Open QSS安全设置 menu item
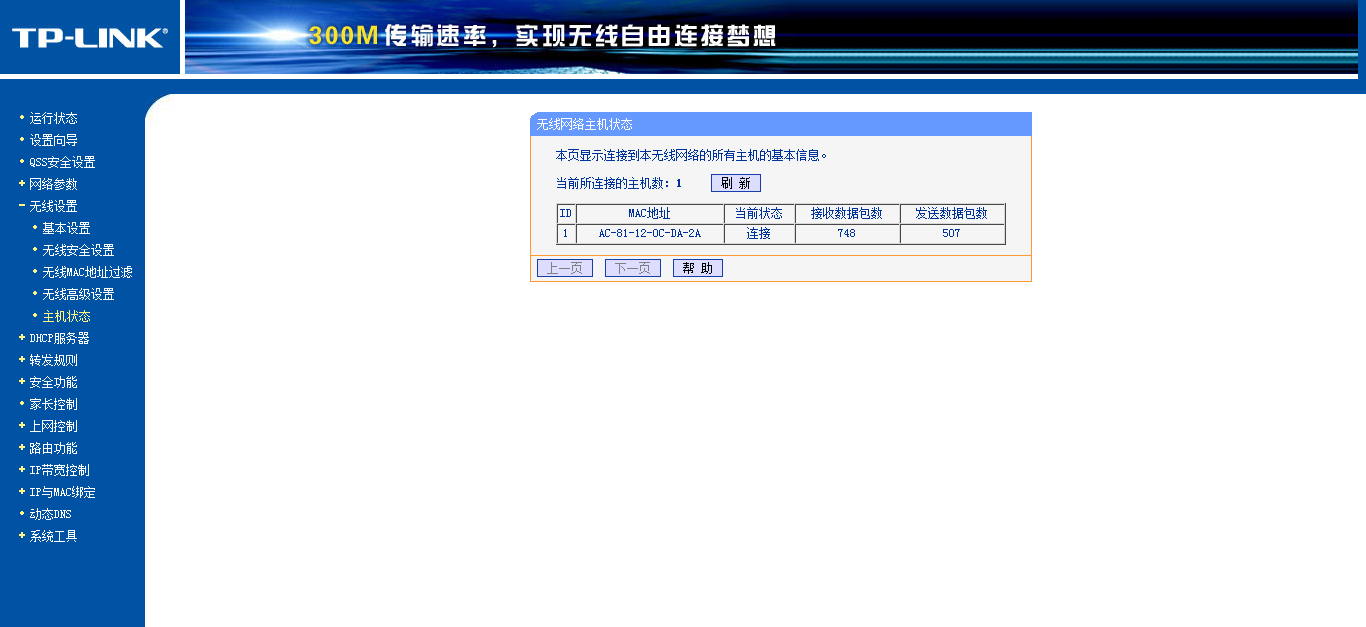This screenshot has width=1366, height=627. [x=62, y=162]
